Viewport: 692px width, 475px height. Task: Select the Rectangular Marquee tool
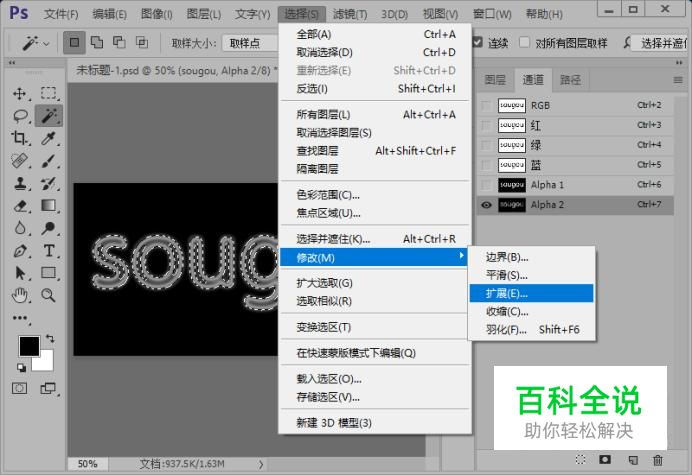(49, 93)
